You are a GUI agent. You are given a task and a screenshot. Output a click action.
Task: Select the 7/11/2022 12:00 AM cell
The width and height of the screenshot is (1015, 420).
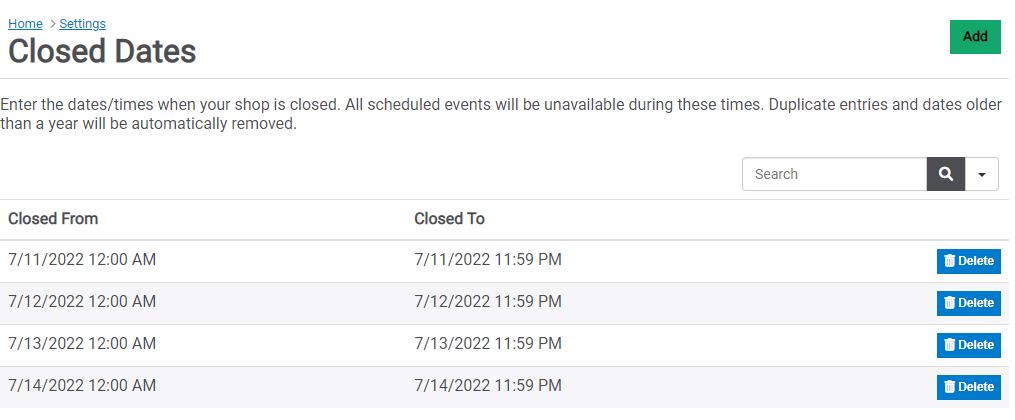(x=82, y=260)
